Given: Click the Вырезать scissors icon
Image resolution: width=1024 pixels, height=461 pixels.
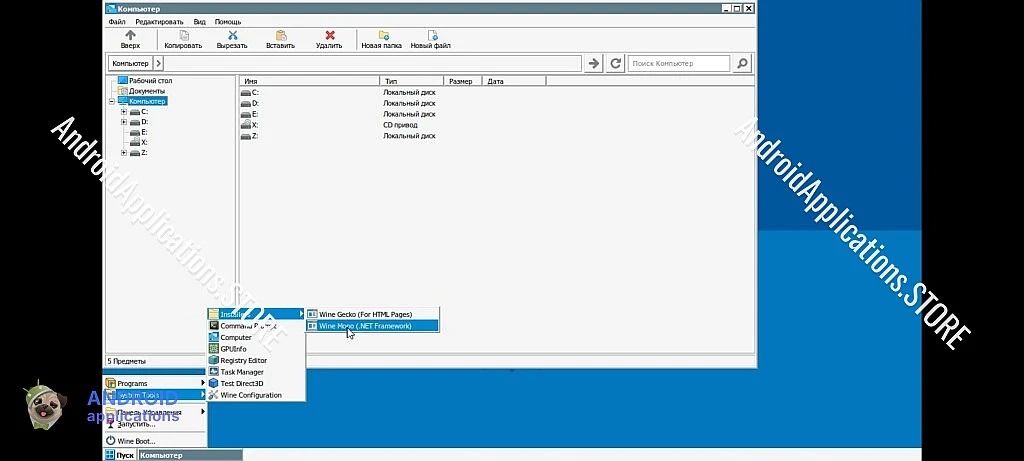Looking at the screenshot, I should [x=231, y=35].
